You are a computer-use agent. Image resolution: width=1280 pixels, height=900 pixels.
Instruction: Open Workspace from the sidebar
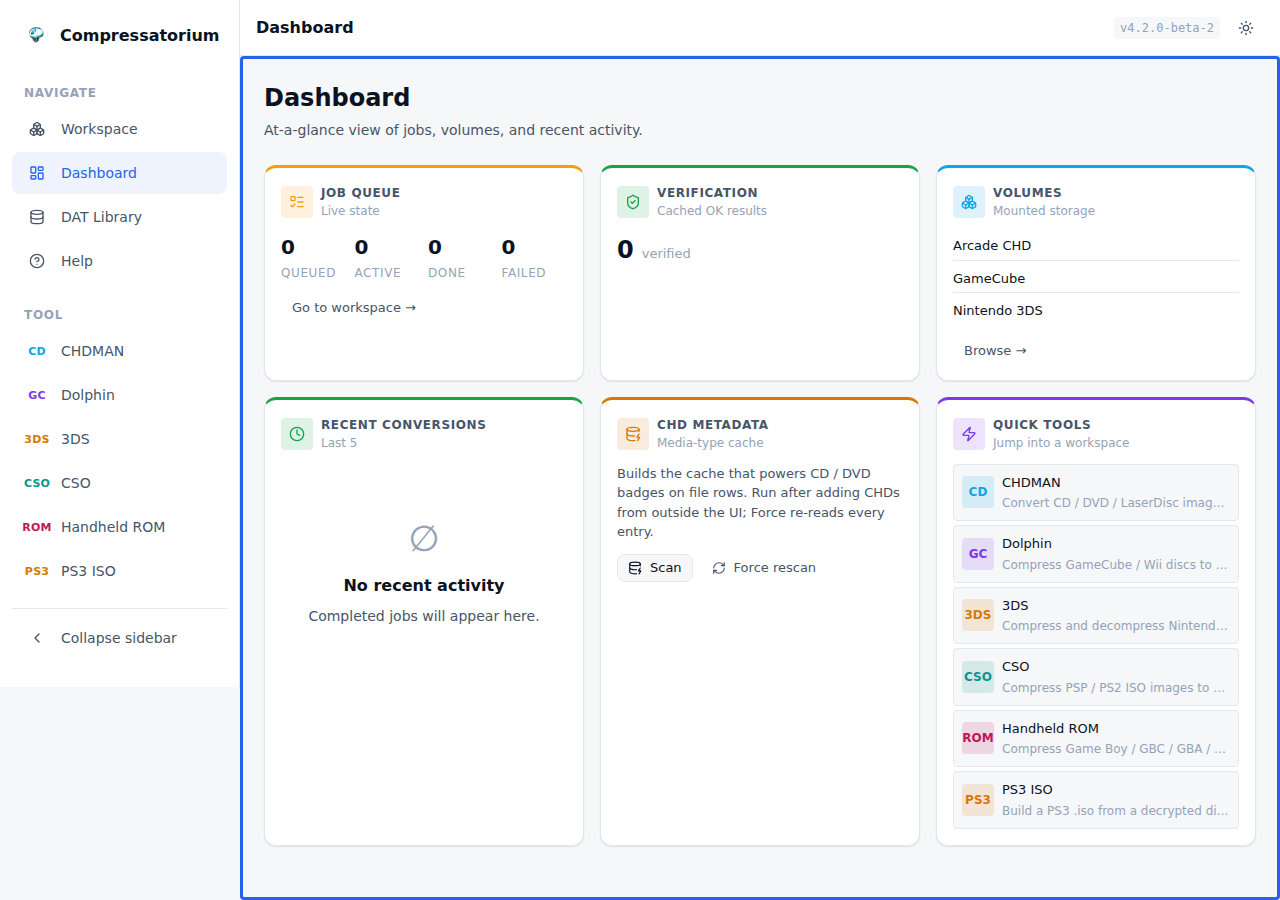[x=119, y=129]
